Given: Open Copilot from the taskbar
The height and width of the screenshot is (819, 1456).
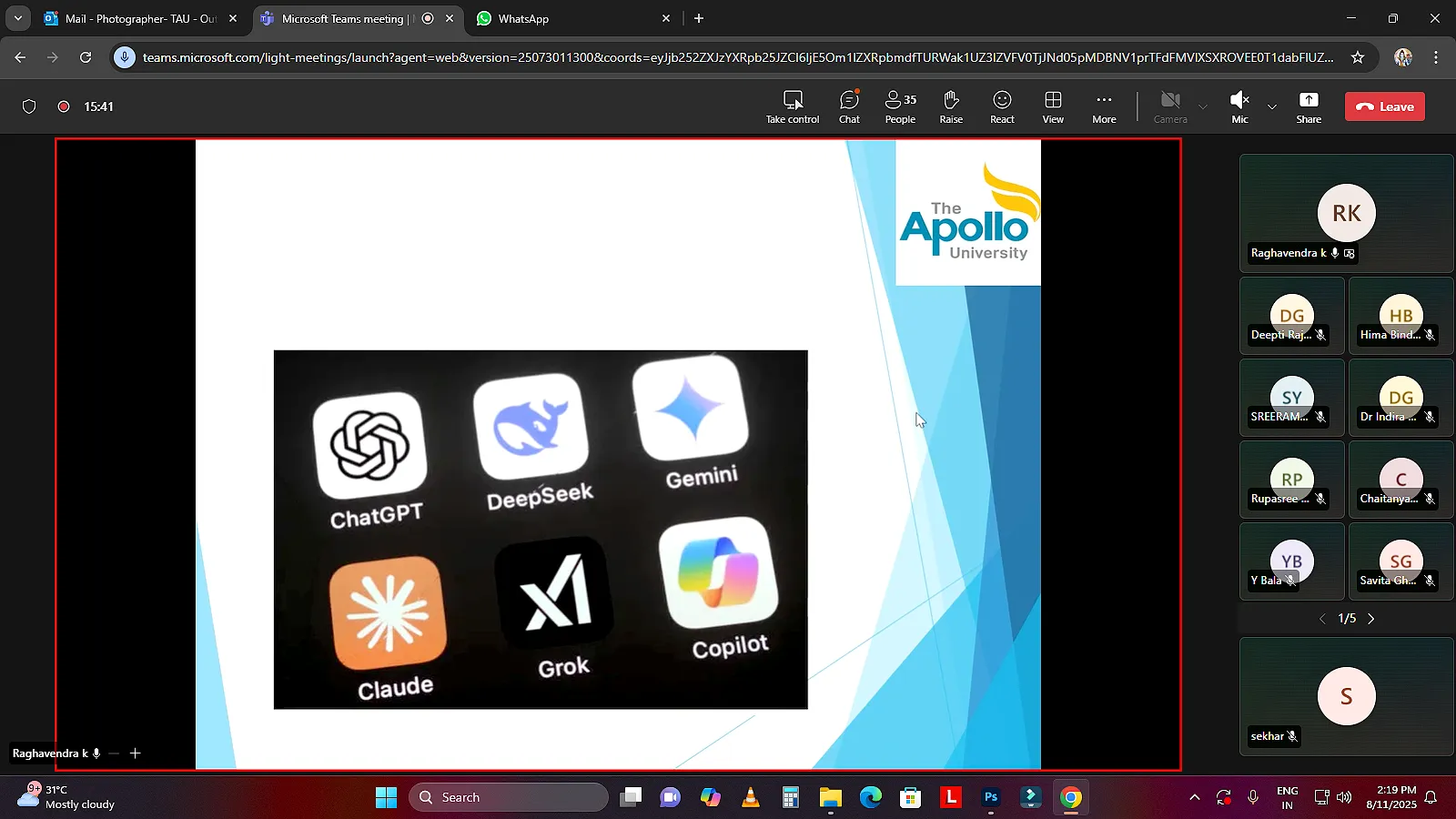Looking at the screenshot, I should pos(711,797).
